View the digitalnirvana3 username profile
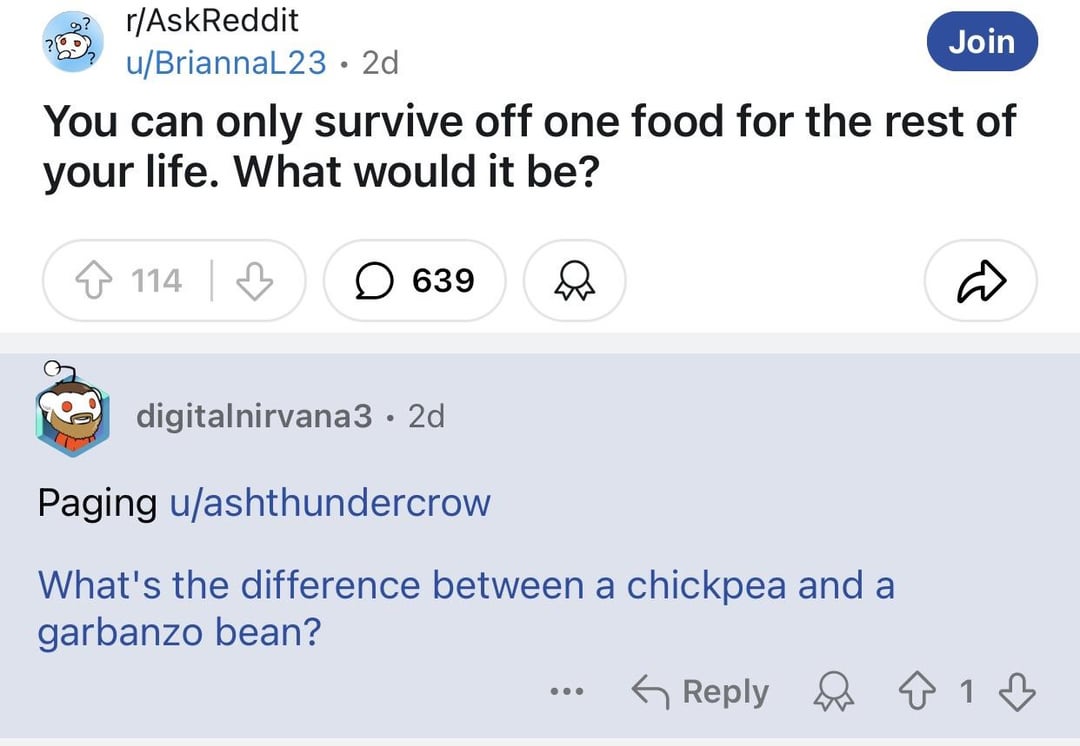The image size is (1080, 746). coord(254,416)
